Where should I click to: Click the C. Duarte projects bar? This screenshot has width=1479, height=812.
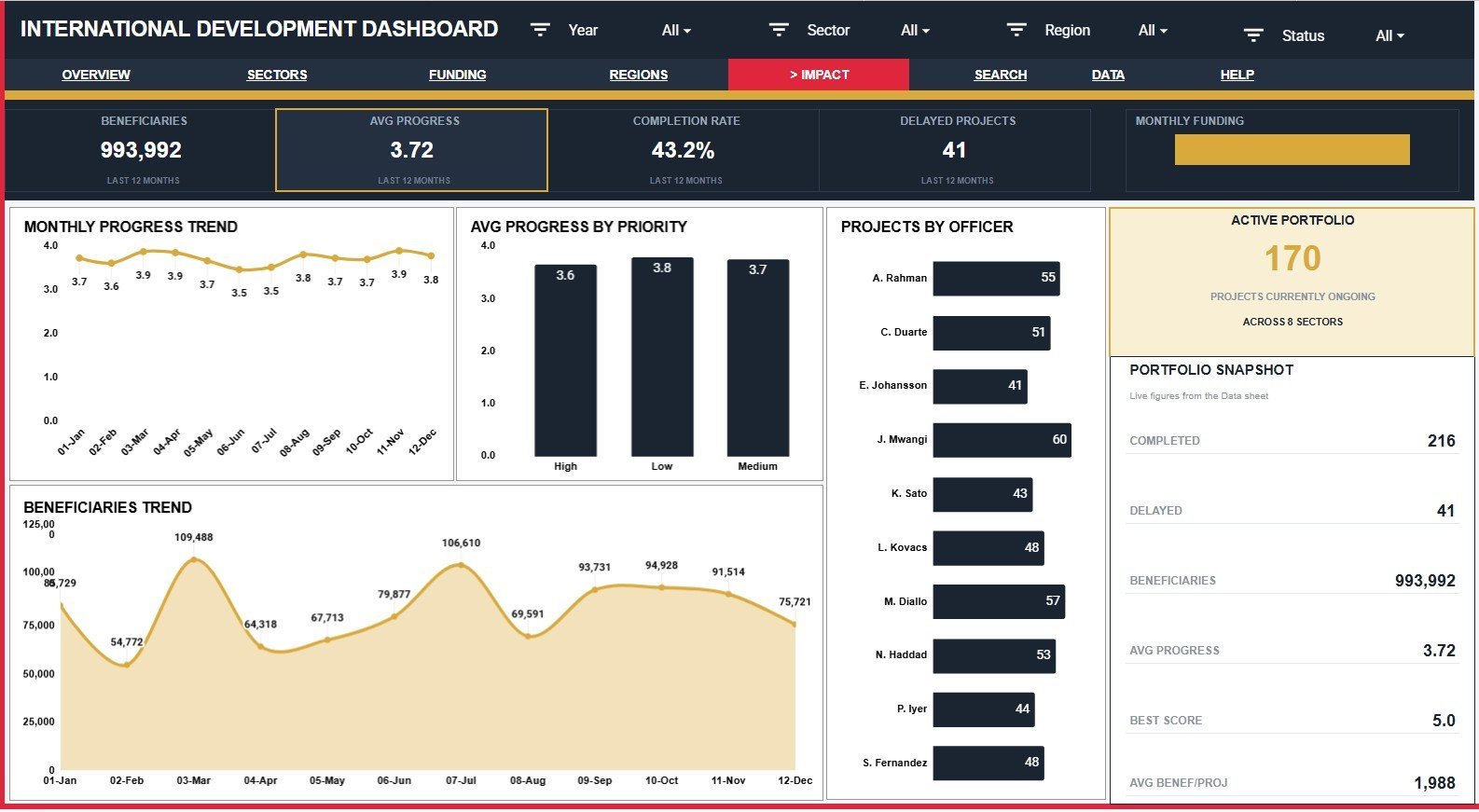[x=991, y=333]
